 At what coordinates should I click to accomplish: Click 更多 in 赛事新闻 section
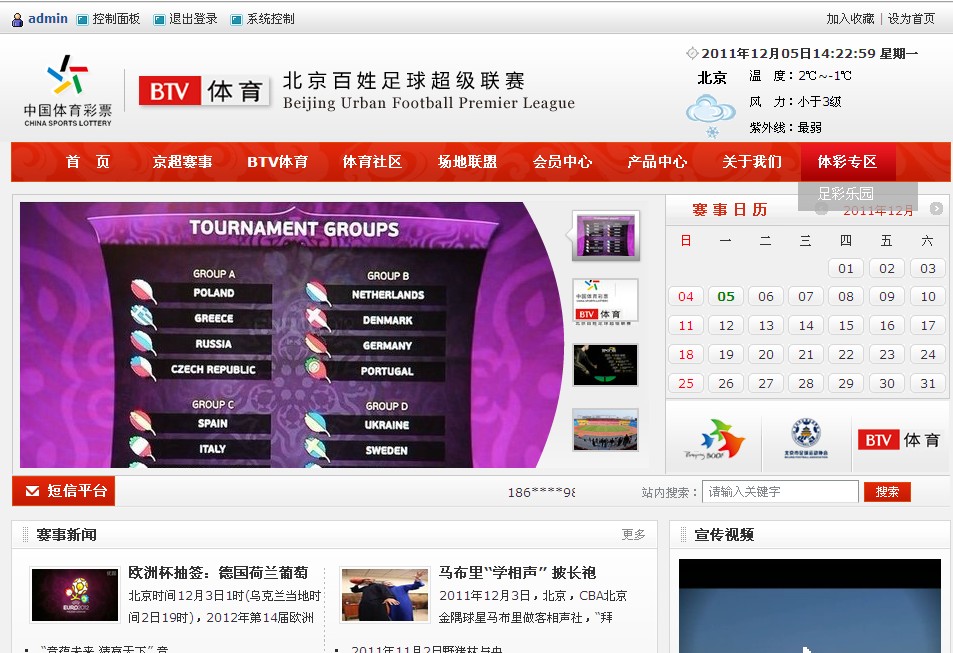633,534
